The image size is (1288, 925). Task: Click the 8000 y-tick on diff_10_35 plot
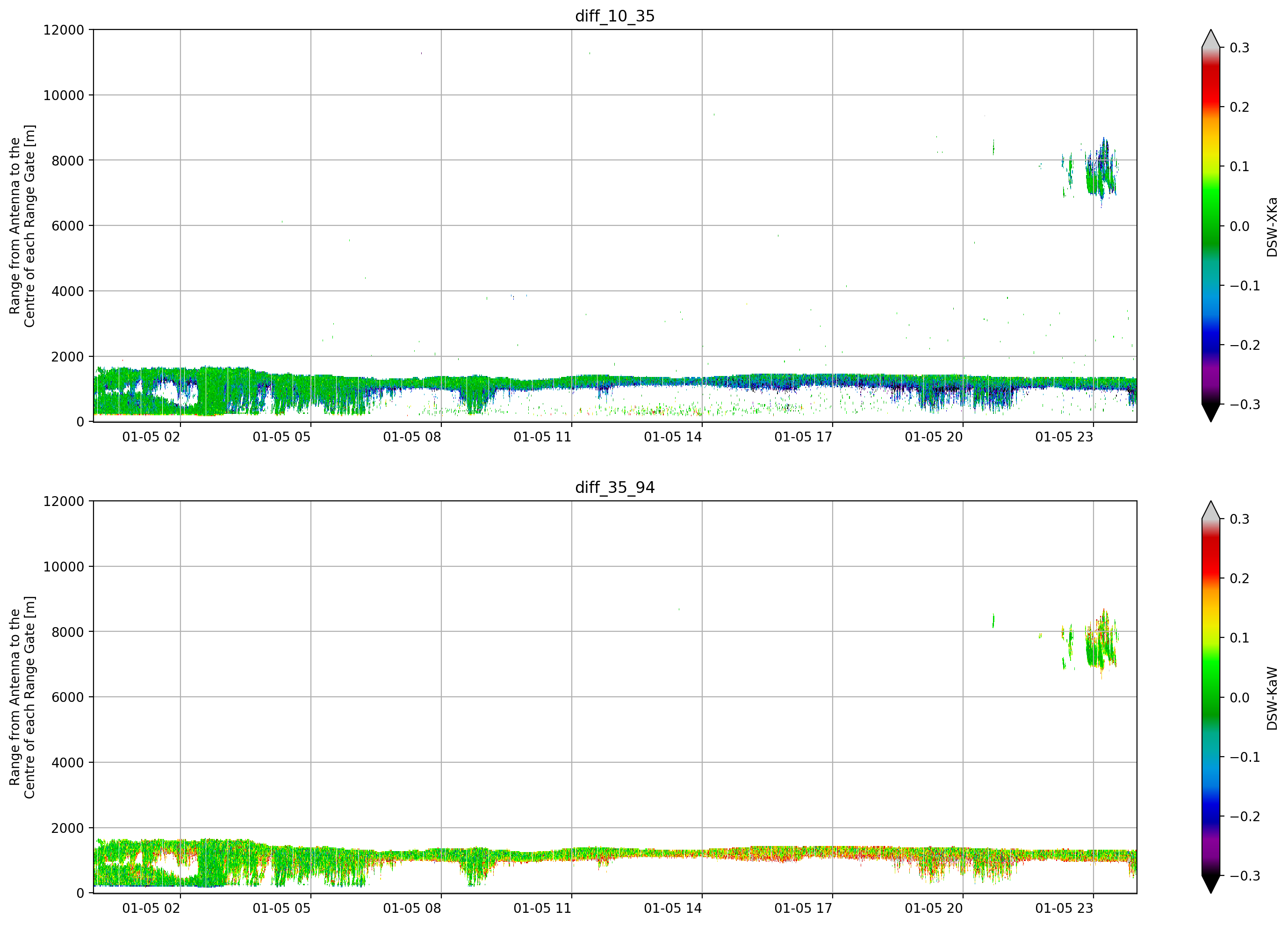point(68,161)
